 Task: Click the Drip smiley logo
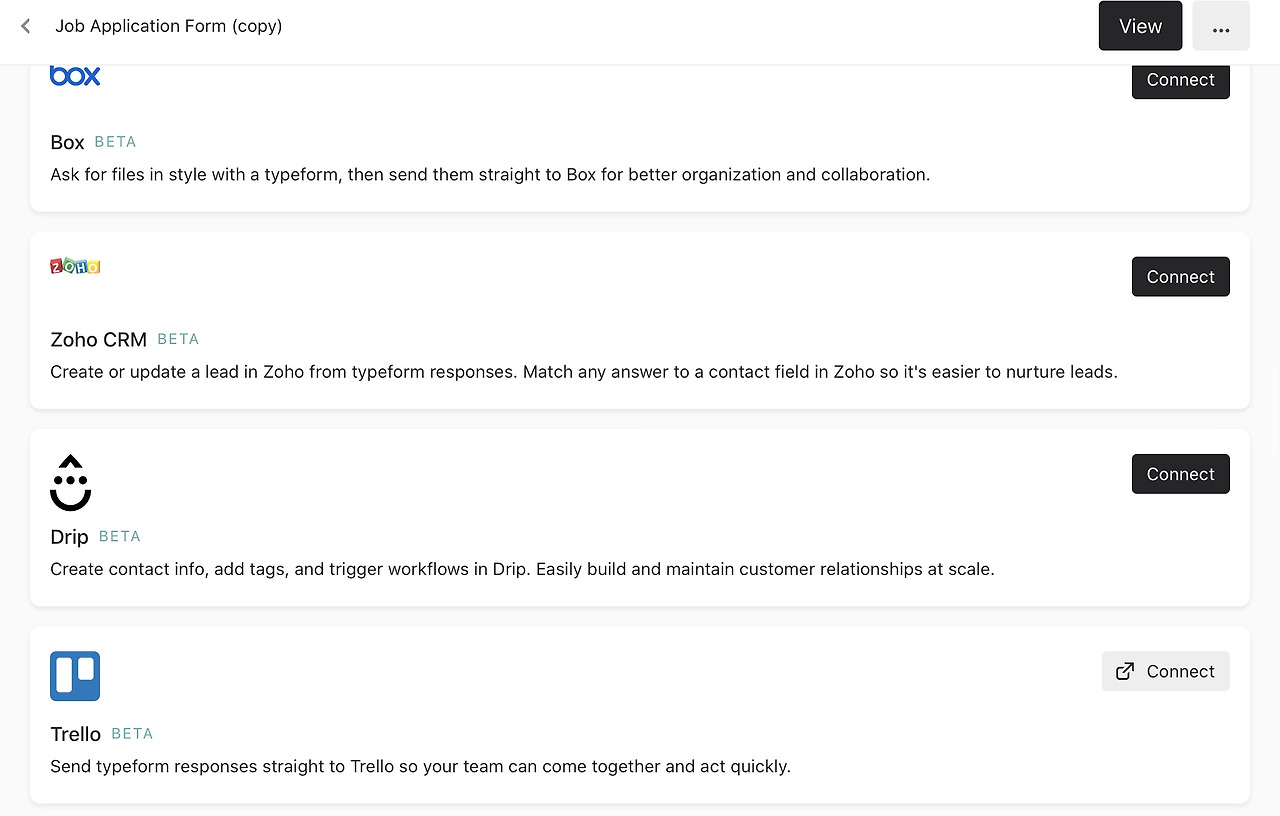[70, 482]
